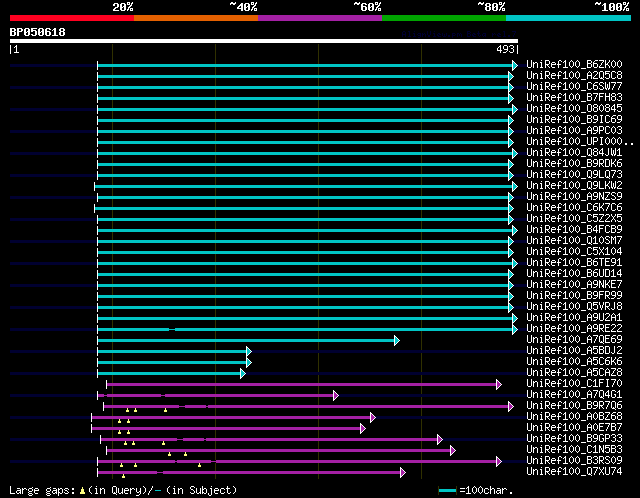Select the UniRef100_C5X104 label

point(574,252)
